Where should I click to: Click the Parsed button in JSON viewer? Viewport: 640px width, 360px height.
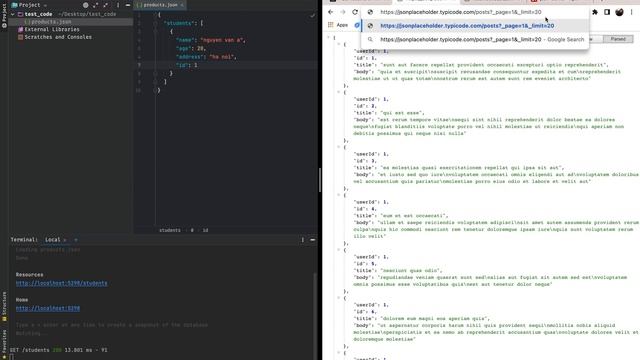[x=618, y=39]
